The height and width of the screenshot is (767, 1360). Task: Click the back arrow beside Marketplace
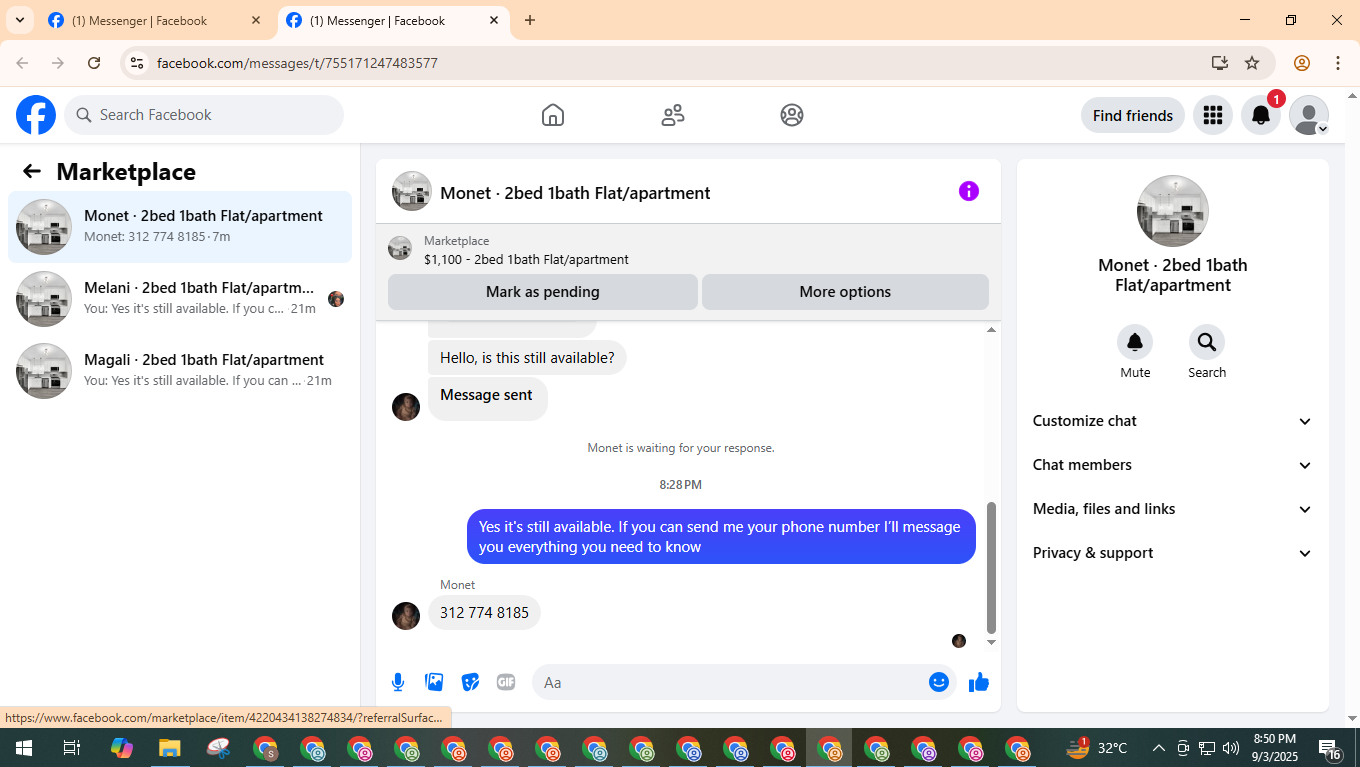tap(32, 171)
